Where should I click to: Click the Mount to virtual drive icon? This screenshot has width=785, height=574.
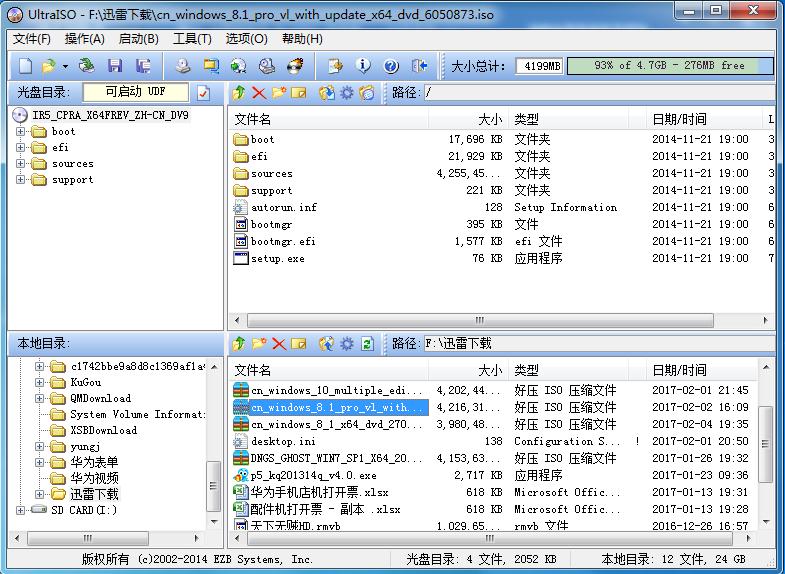tap(267, 66)
